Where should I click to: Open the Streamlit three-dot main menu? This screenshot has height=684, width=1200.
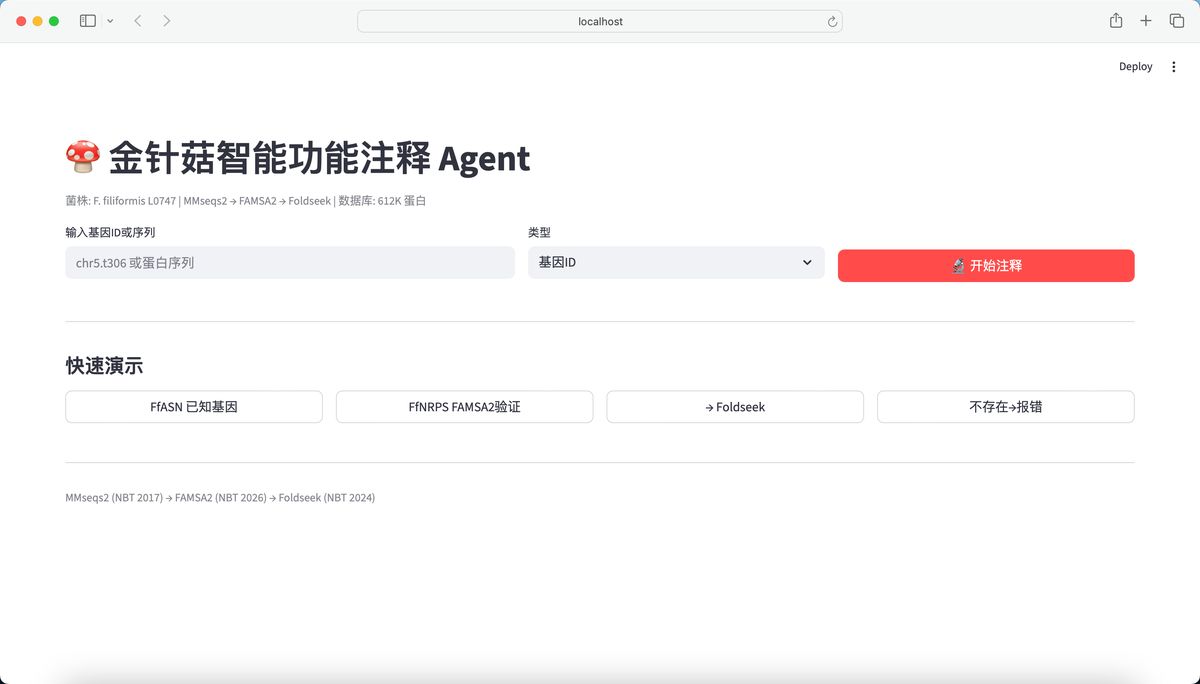click(1174, 67)
